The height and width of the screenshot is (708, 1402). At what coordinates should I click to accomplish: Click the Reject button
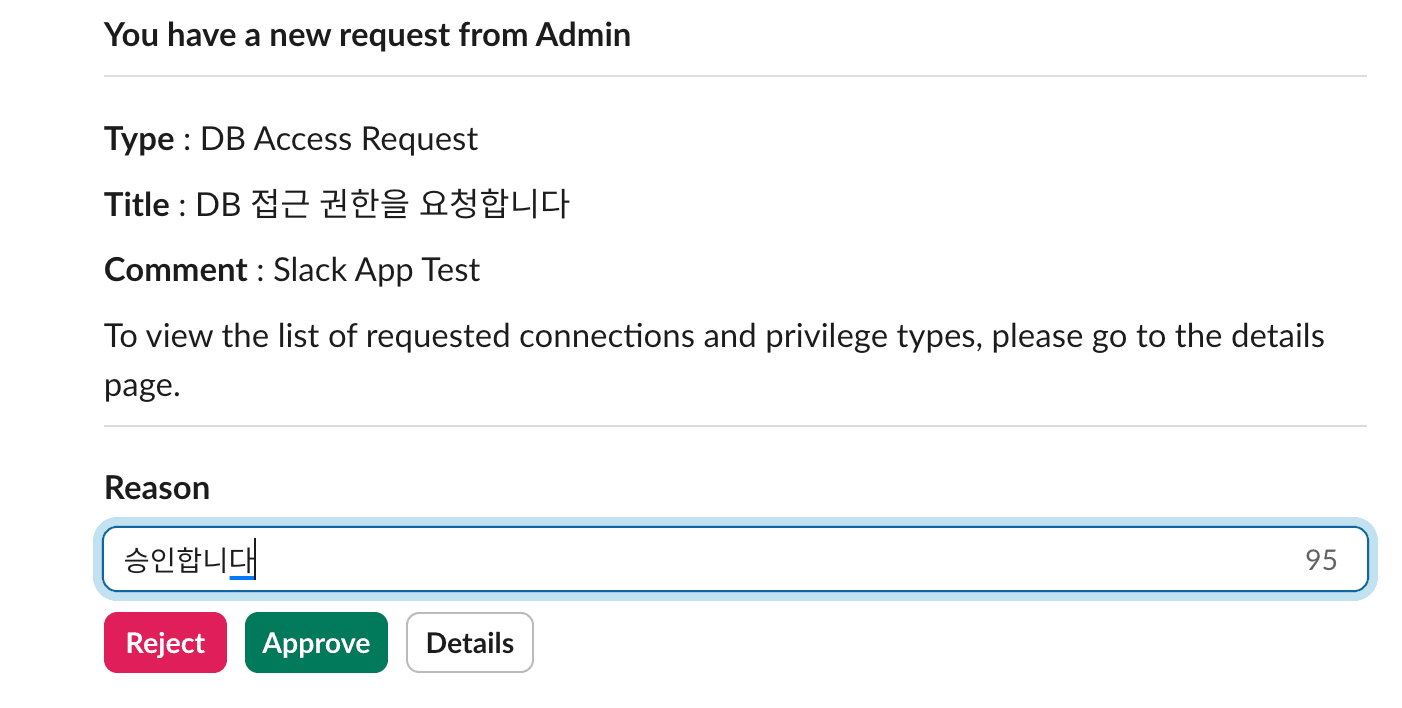click(165, 642)
